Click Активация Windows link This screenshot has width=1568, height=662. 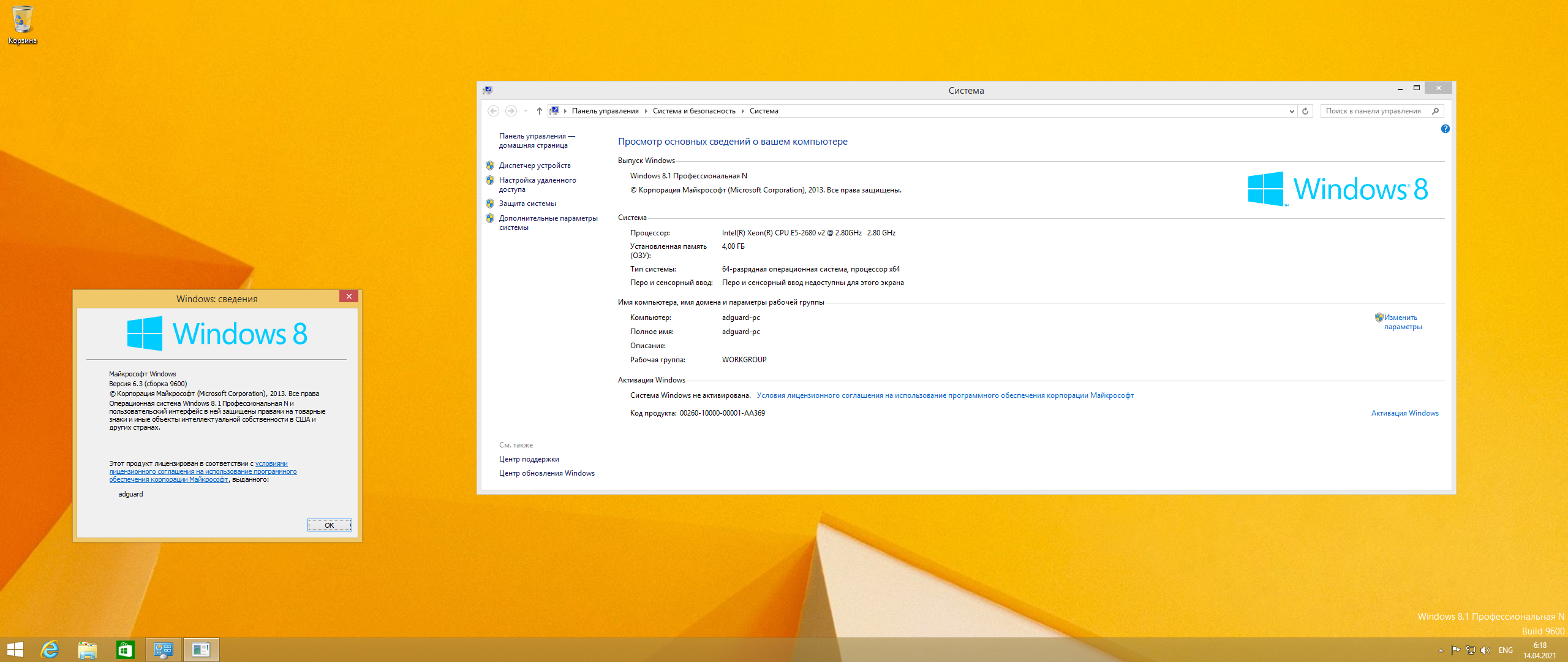click(1405, 413)
